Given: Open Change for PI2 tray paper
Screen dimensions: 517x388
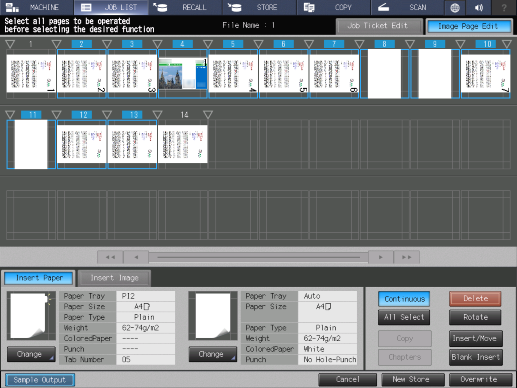Looking at the screenshot, I should [31, 354].
